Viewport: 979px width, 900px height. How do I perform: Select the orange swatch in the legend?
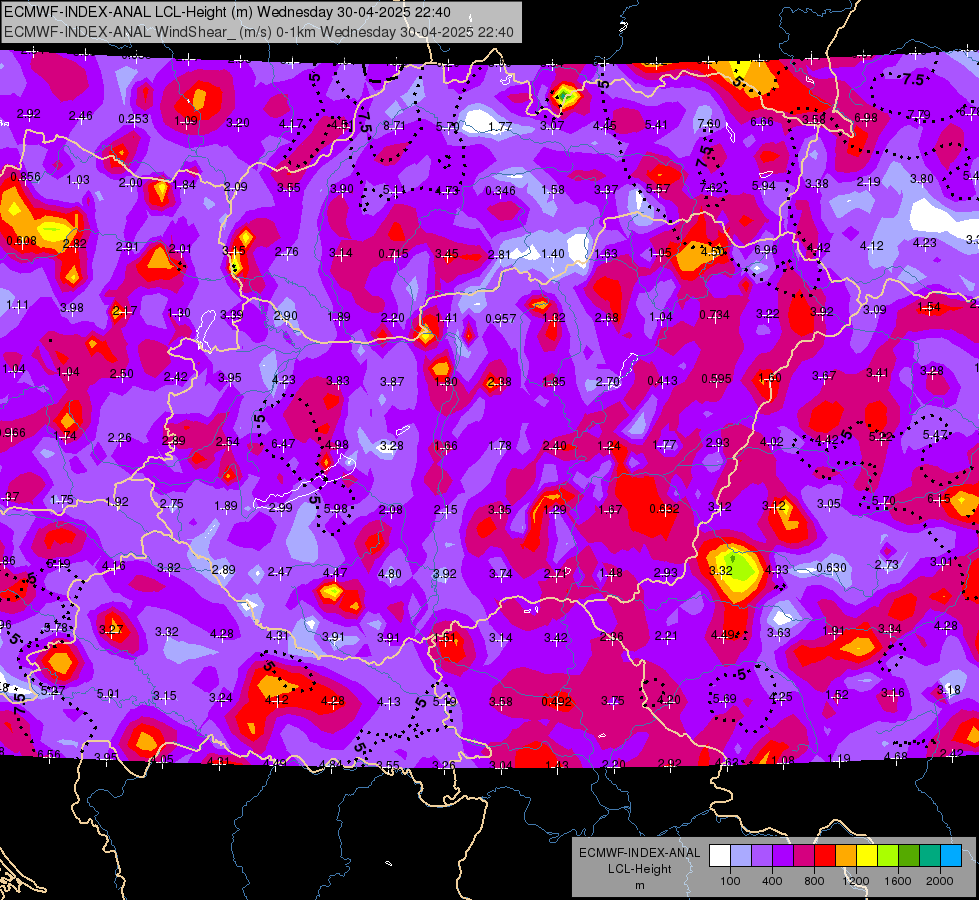pos(846,856)
